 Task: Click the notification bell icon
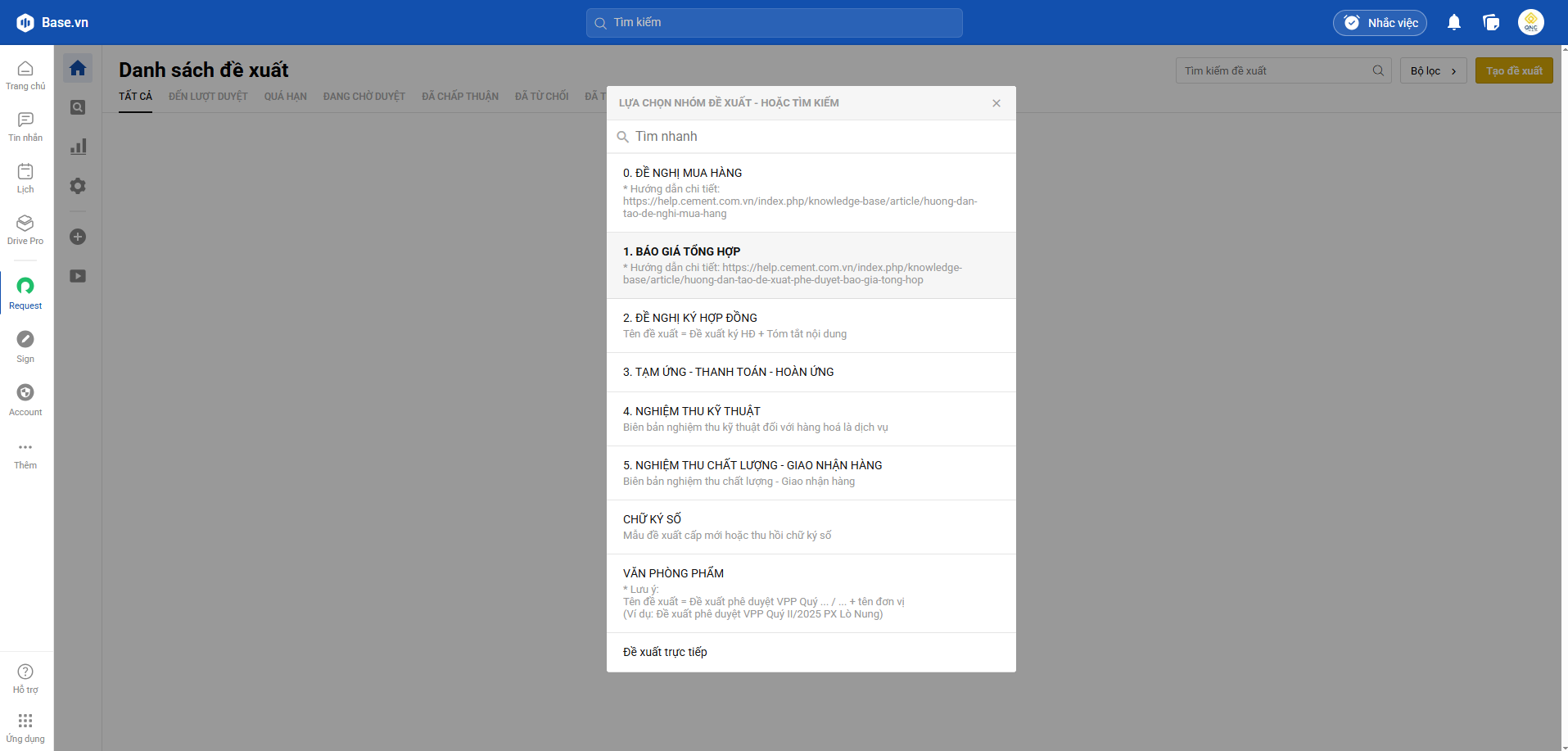pos(1453,23)
